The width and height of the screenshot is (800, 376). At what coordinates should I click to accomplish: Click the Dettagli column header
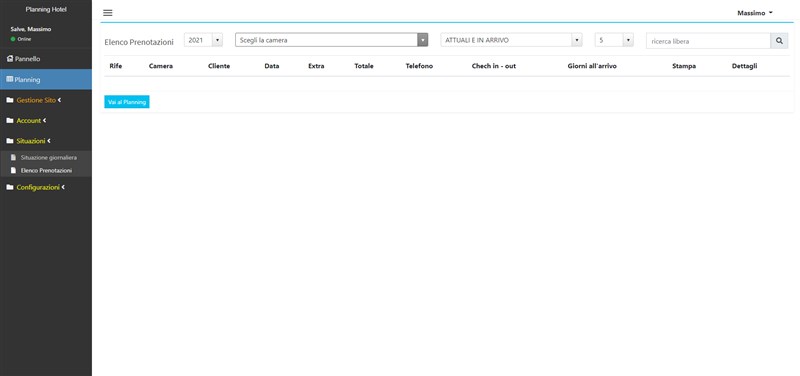[744, 66]
